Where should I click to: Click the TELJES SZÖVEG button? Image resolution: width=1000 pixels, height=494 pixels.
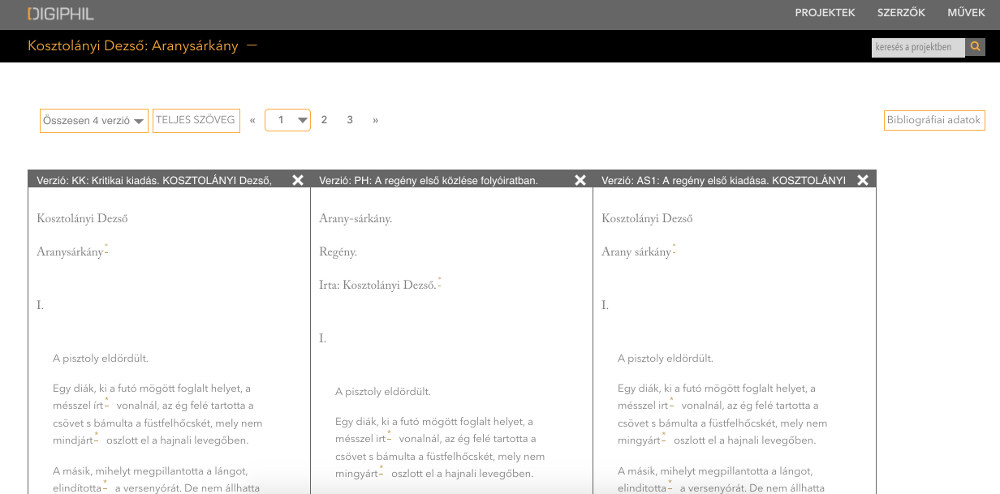196,120
